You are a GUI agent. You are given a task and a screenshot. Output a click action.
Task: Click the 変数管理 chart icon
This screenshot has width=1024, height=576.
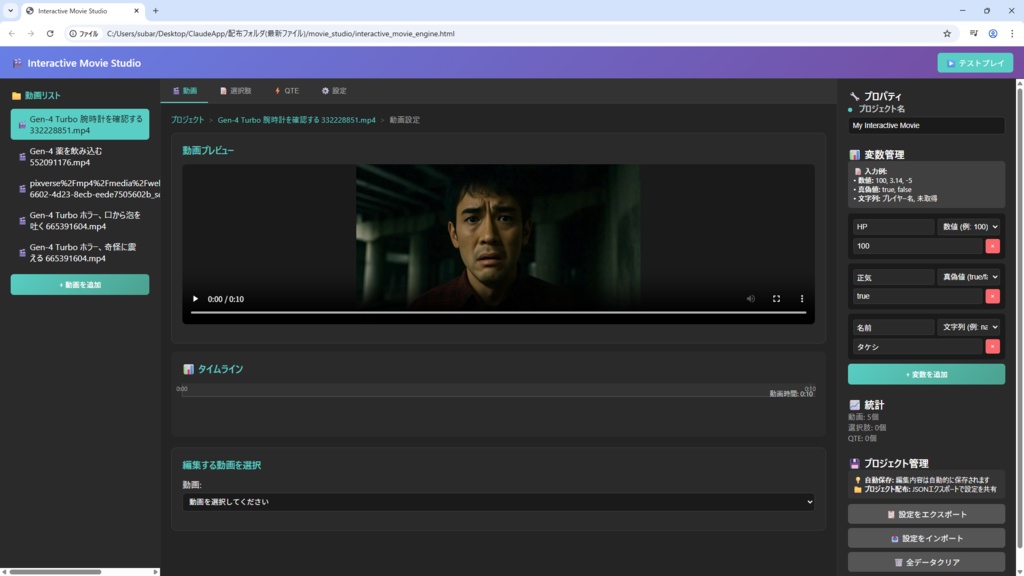(854, 155)
